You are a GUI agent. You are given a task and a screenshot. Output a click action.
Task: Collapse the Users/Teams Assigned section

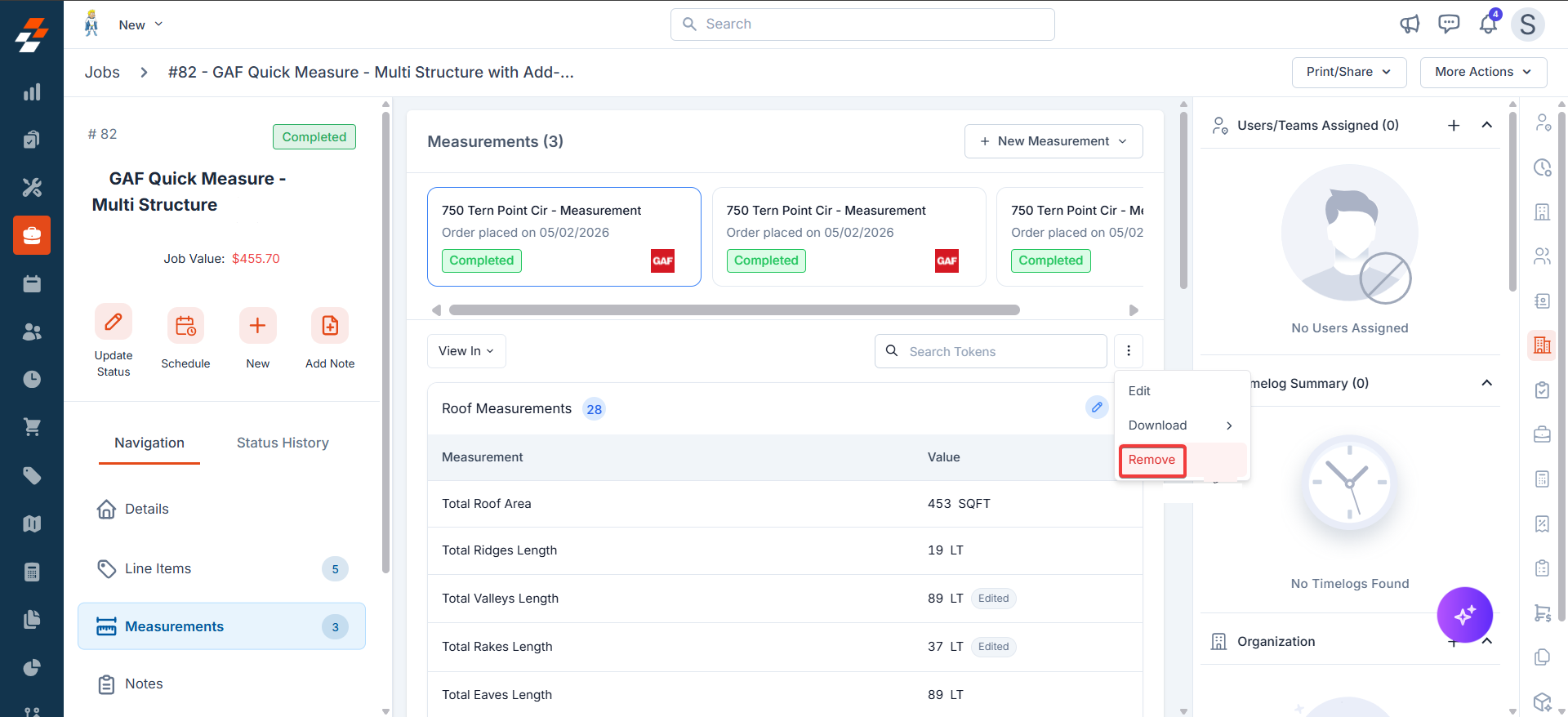[1487, 125]
